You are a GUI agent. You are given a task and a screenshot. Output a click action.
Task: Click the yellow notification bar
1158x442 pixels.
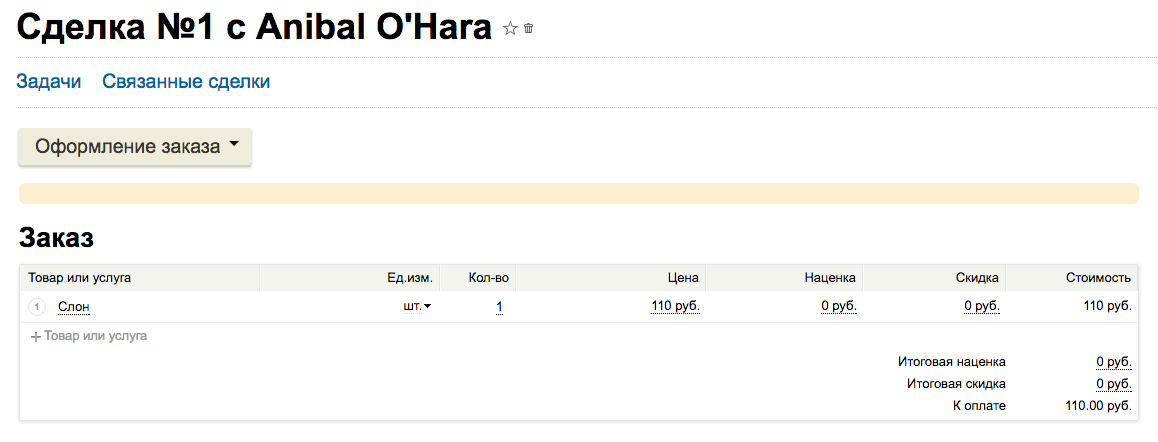coord(578,193)
